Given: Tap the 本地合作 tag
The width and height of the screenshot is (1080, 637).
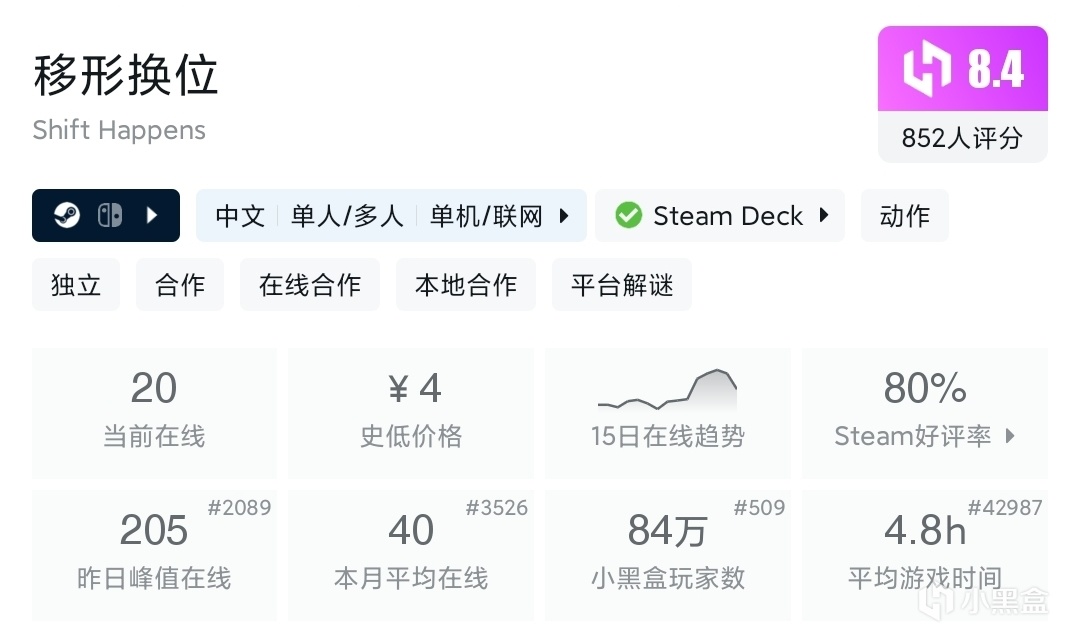Looking at the screenshot, I should click(466, 285).
